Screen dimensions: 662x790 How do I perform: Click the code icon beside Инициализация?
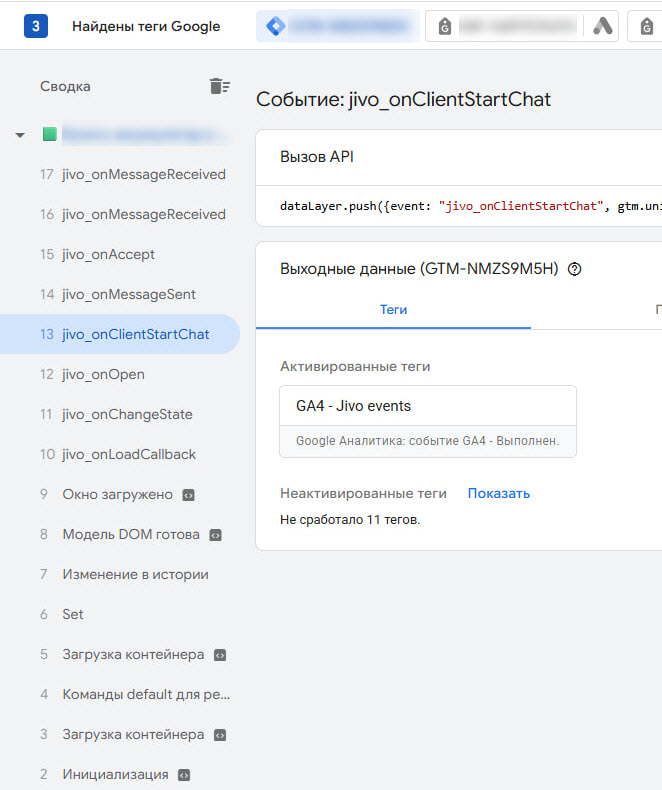pos(184,775)
